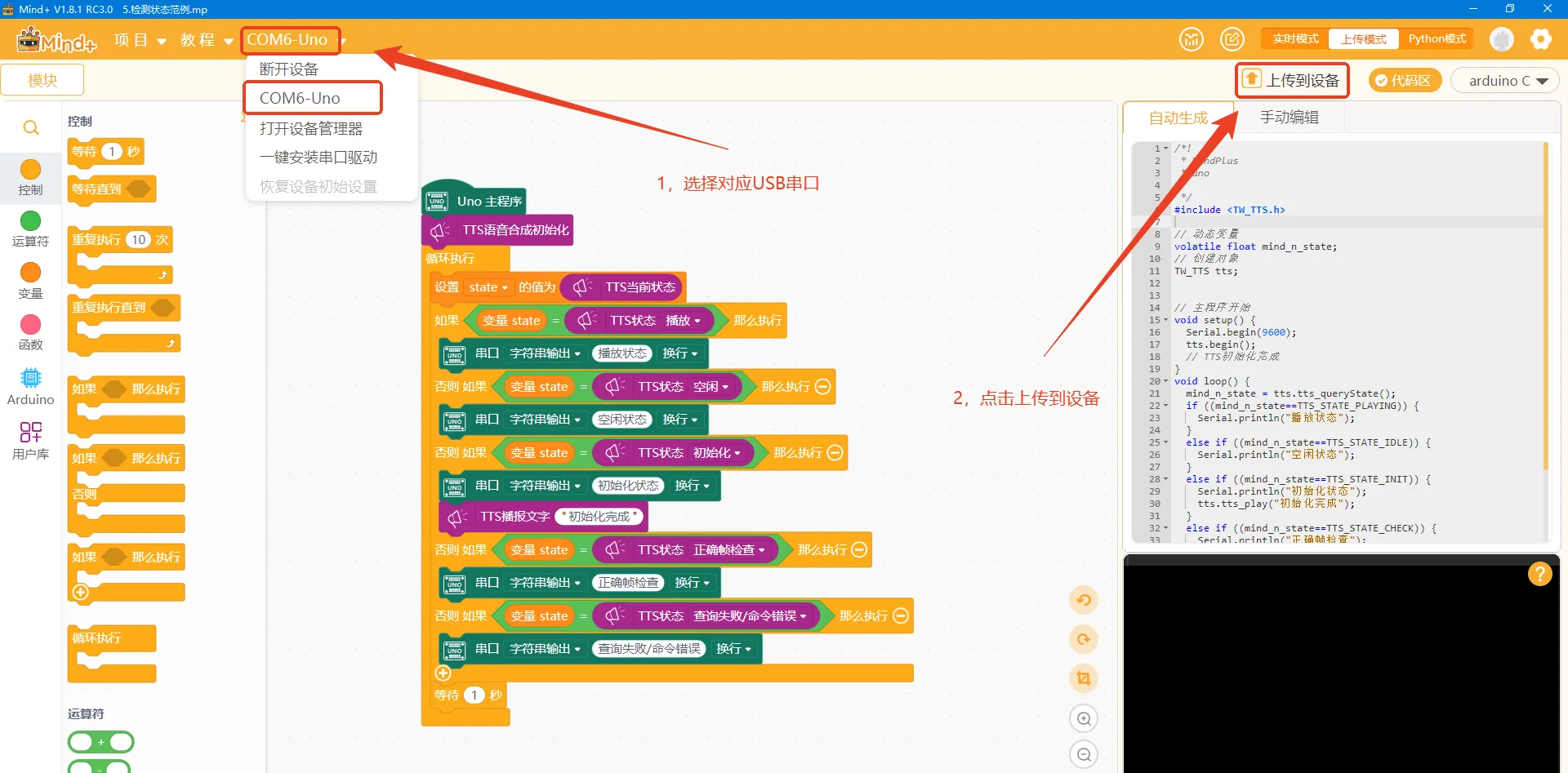The width and height of the screenshot is (1568, 773).
Task: Open the arduino C language dropdown
Action: tap(1507, 81)
